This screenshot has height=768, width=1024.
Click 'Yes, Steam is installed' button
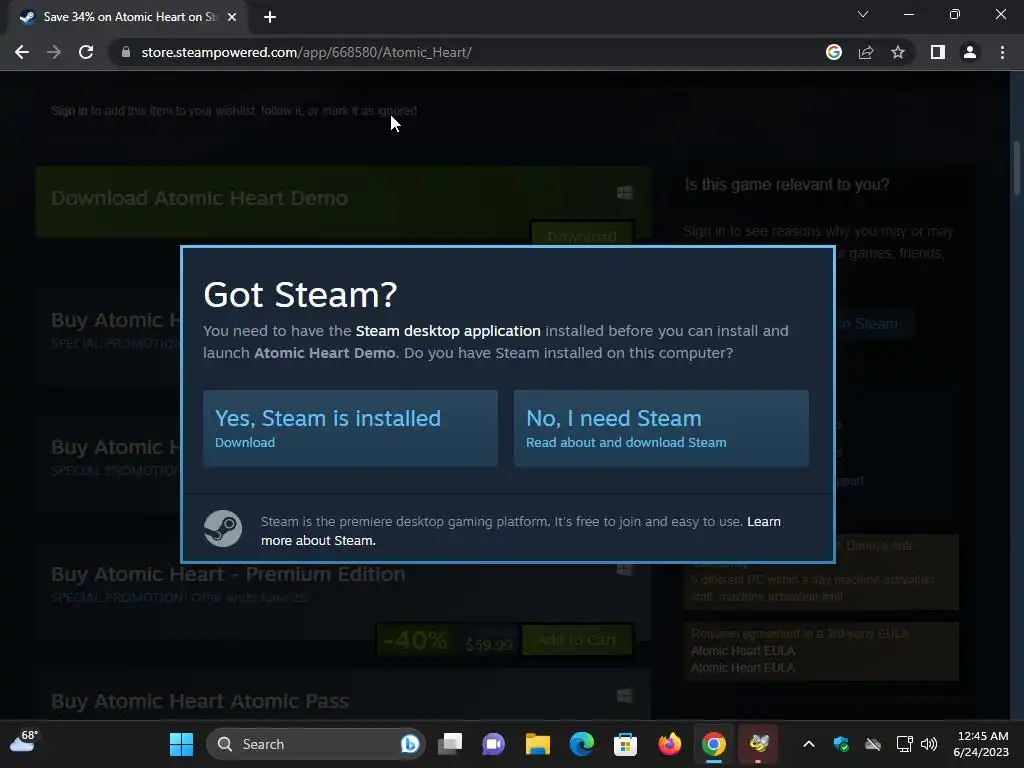[351, 428]
